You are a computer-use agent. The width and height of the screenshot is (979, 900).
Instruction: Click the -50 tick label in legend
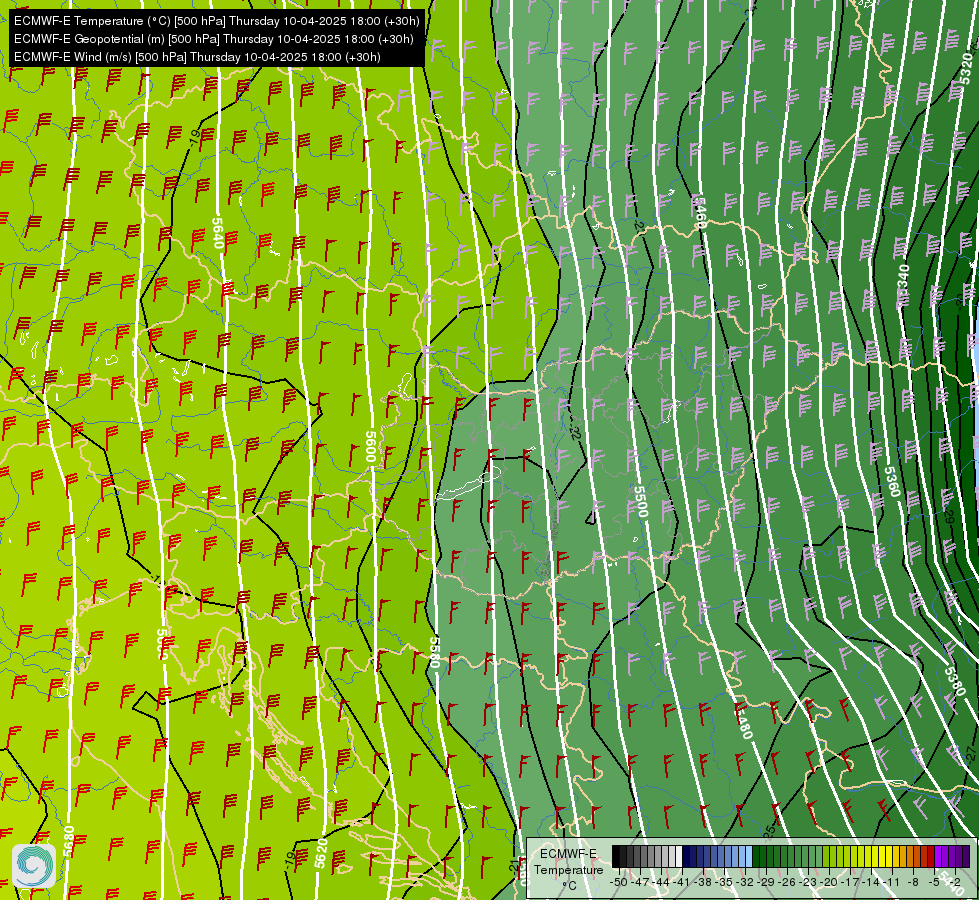coord(619,883)
